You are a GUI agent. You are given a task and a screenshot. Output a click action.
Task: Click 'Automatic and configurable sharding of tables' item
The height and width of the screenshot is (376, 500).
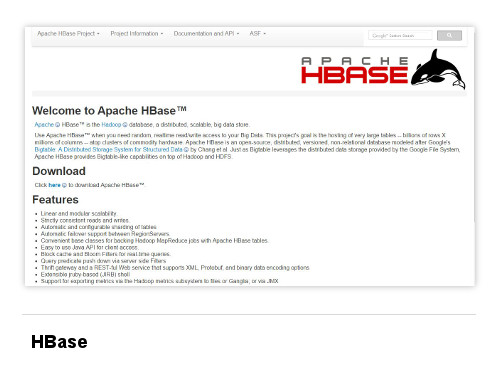tap(99, 227)
